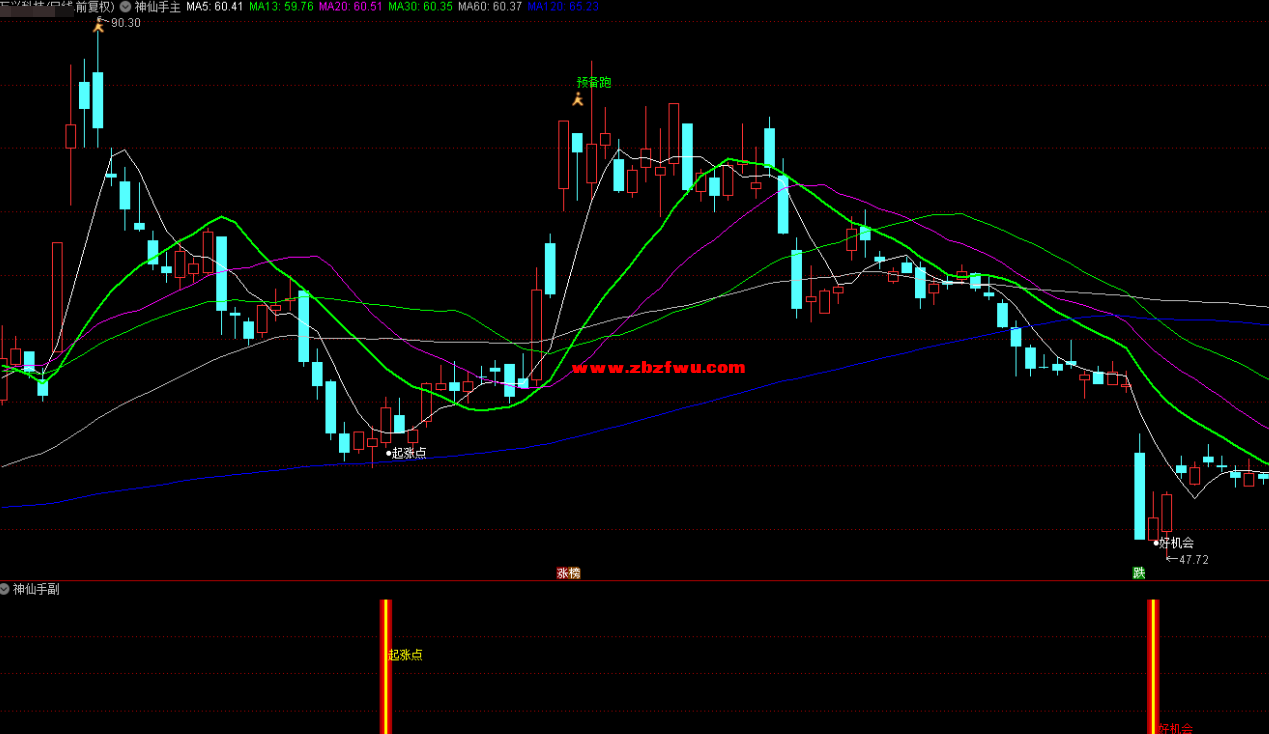The width and height of the screenshot is (1269, 734).
Task: Click the 47.72 low price arrow label
Action: point(1187,560)
